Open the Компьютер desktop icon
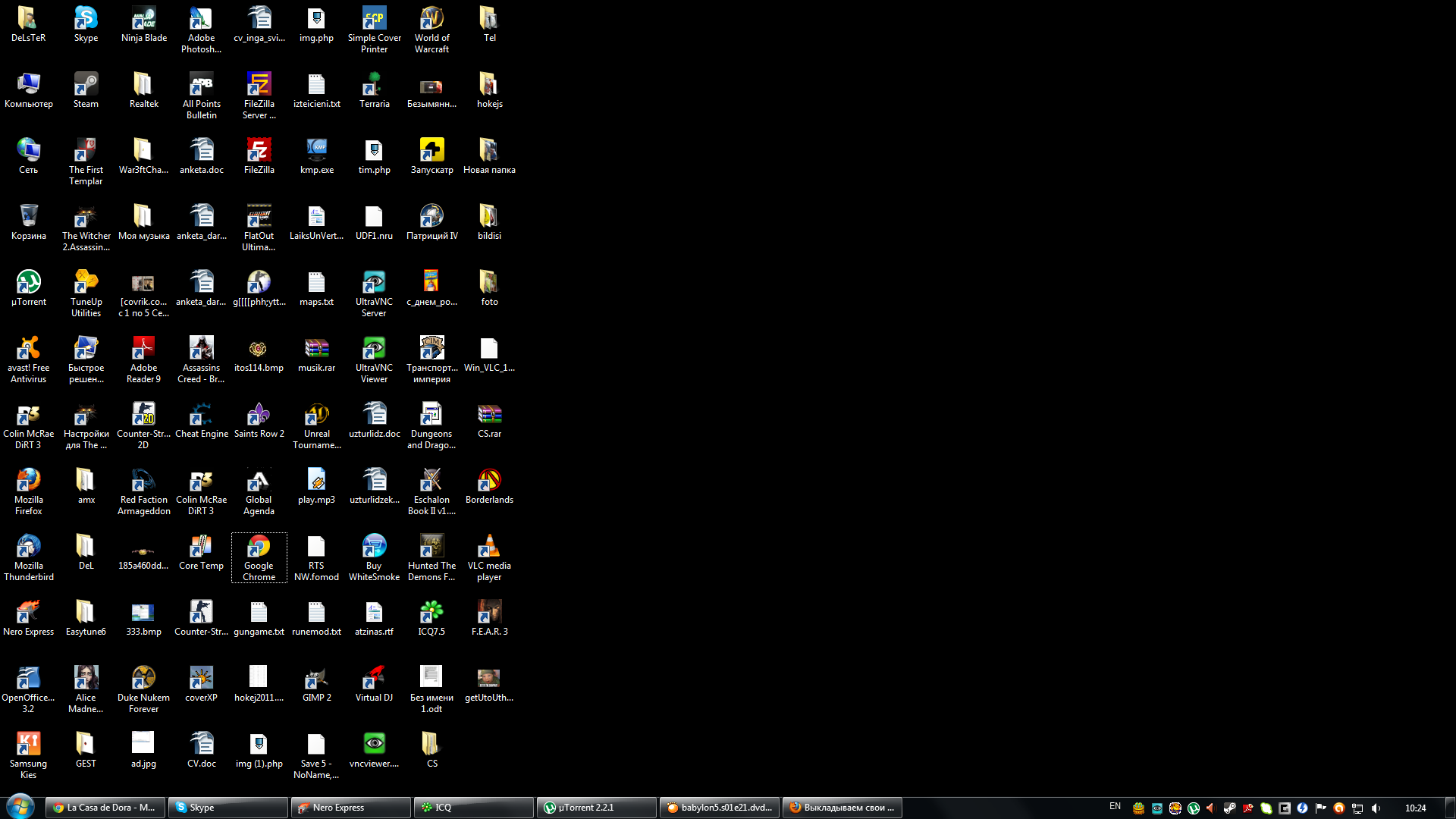Screen dimensions: 1456x819 [x=28, y=90]
